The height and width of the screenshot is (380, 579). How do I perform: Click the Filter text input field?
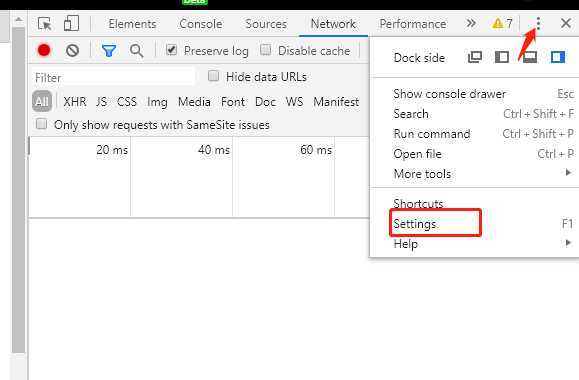point(113,78)
